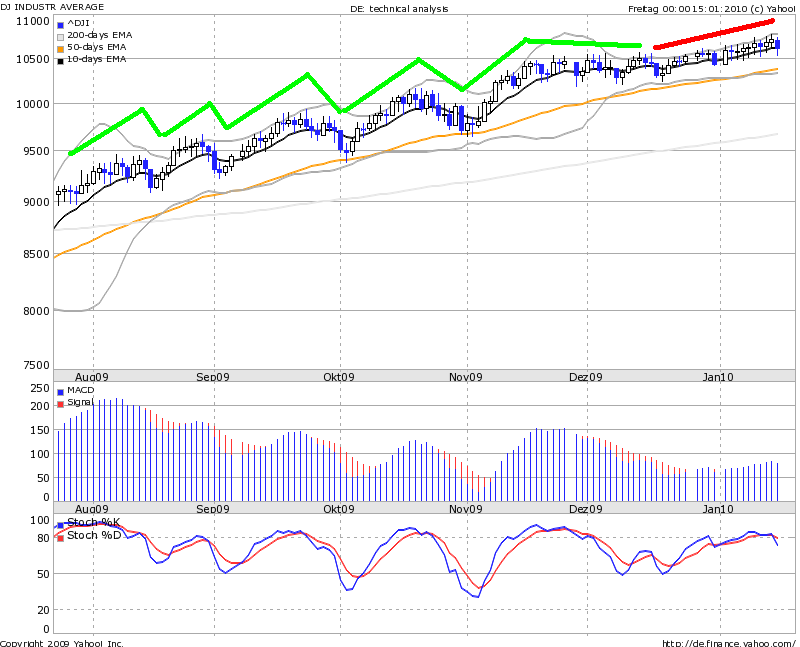
Task: Select the Jan10 axis label
Action: click(718, 377)
